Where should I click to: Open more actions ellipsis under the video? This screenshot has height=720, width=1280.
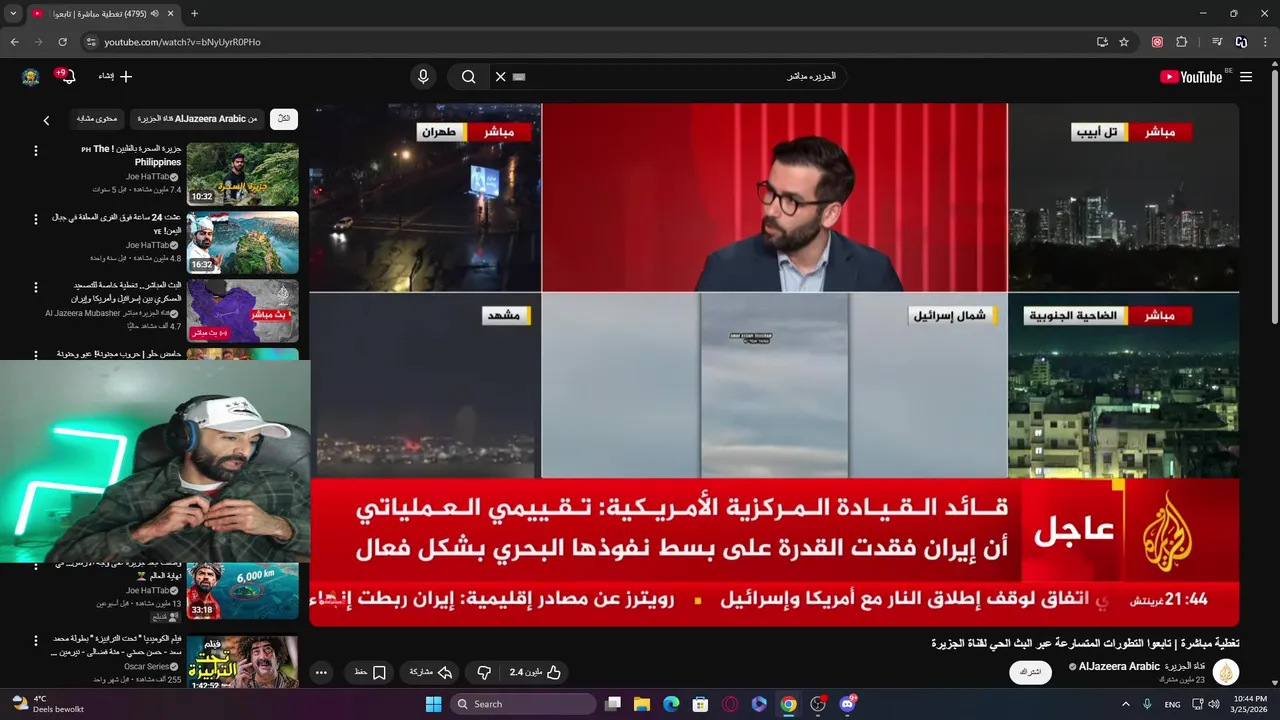tap(321, 673)
